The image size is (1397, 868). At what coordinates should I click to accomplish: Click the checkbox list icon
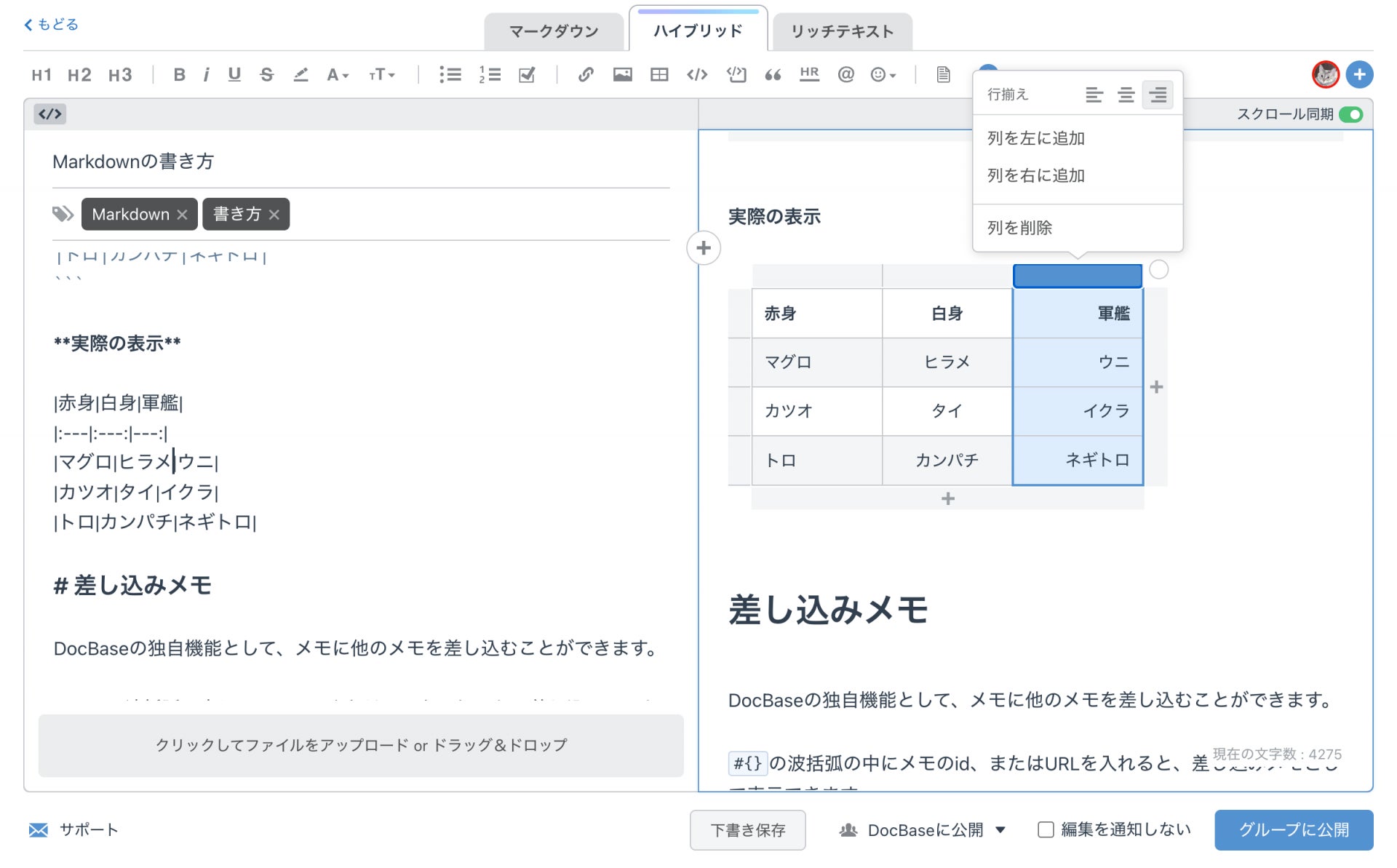coord(527,74)
